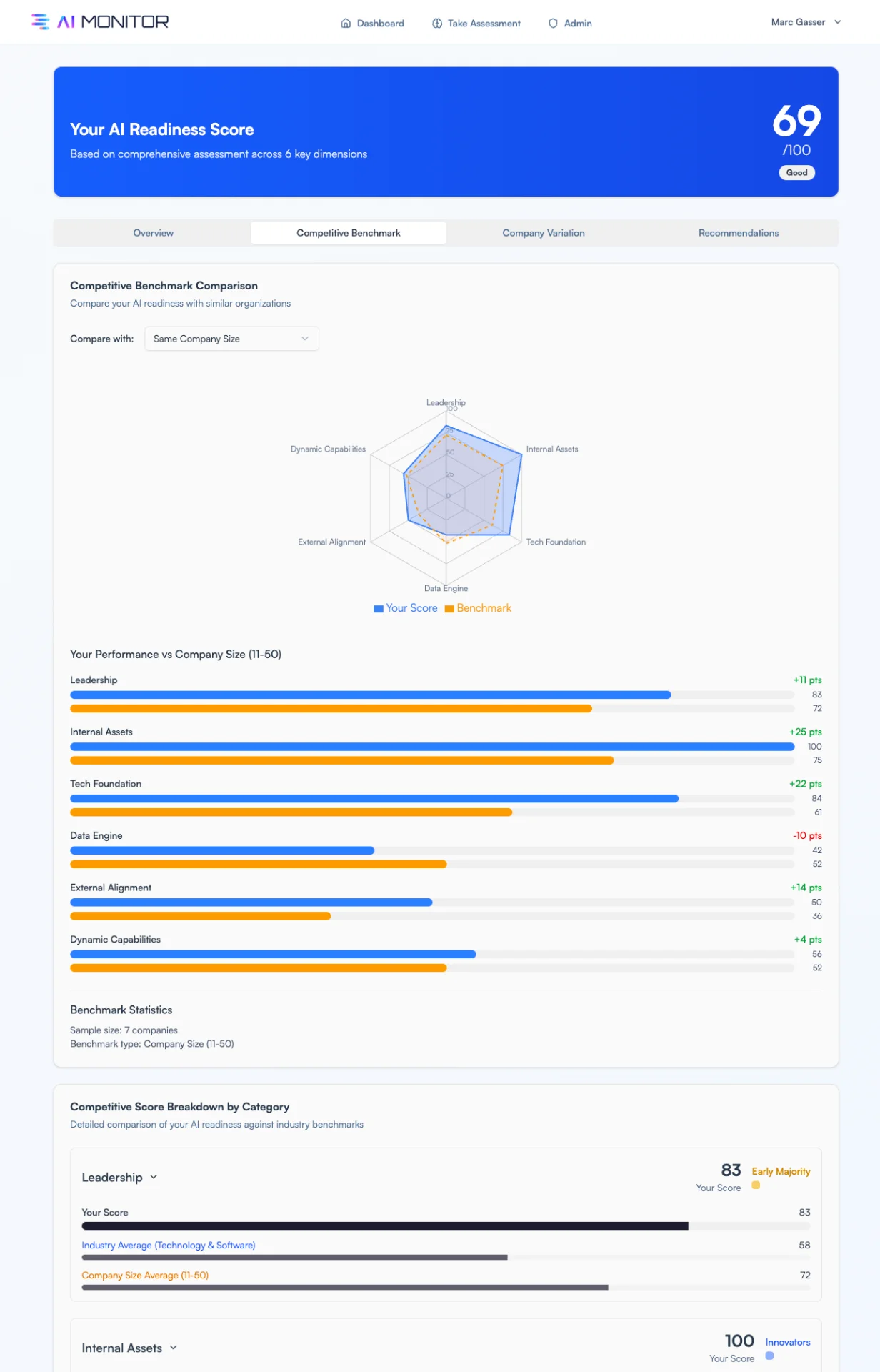880x1372 pixels.
Task: Switch to the Overview tab
Action: point(153,233)
